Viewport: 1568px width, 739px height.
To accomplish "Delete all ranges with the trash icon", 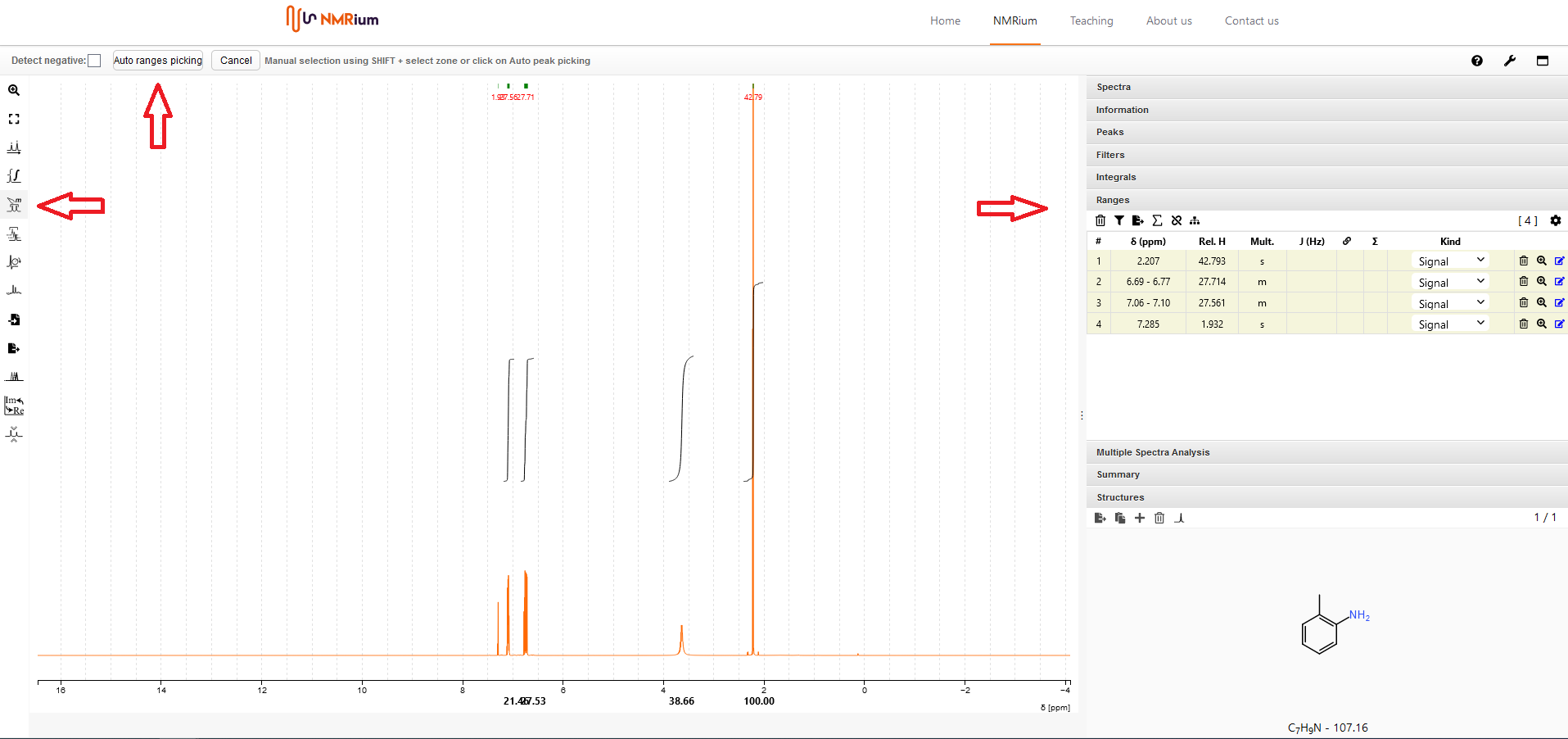I will tap(1100, 220).
